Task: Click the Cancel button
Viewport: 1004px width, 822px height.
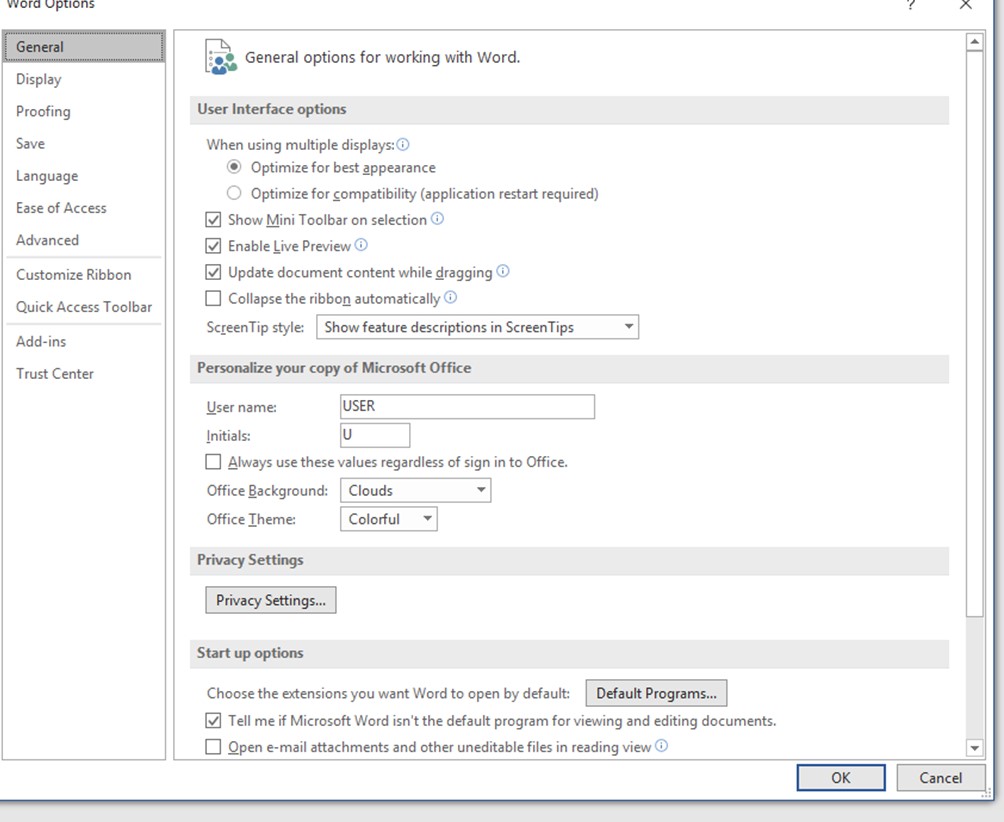Action: (x=941, y=778)
